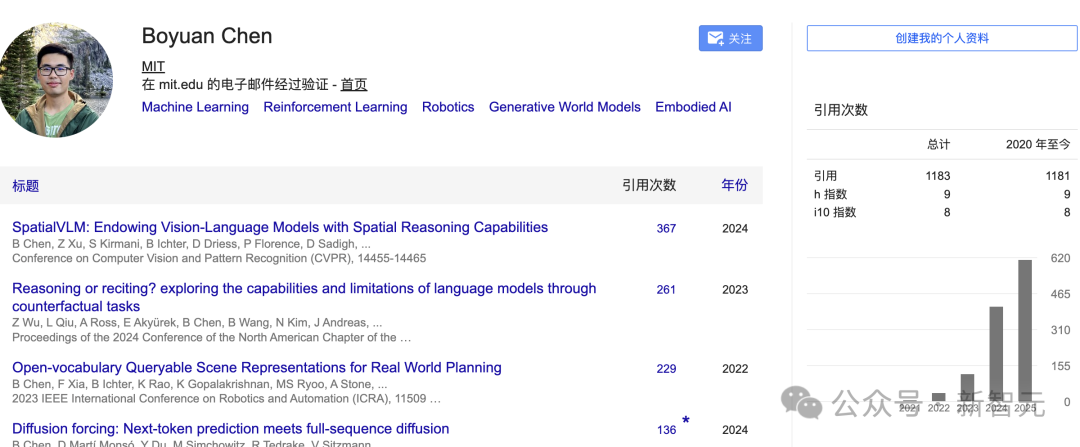Click the tallest 2025 citation bar

(x=1025, y=330)
